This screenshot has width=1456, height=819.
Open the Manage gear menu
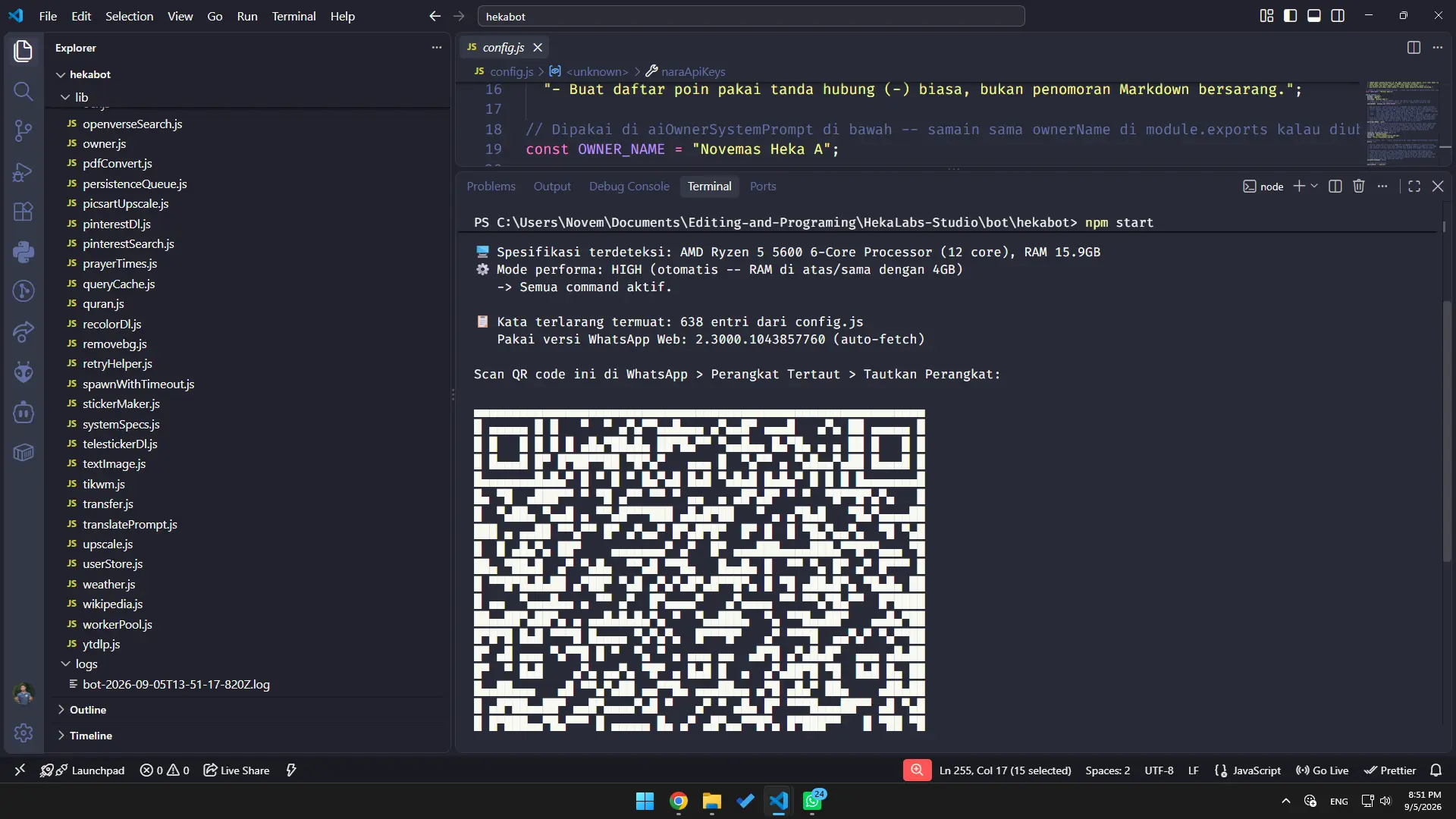[24, 733]
